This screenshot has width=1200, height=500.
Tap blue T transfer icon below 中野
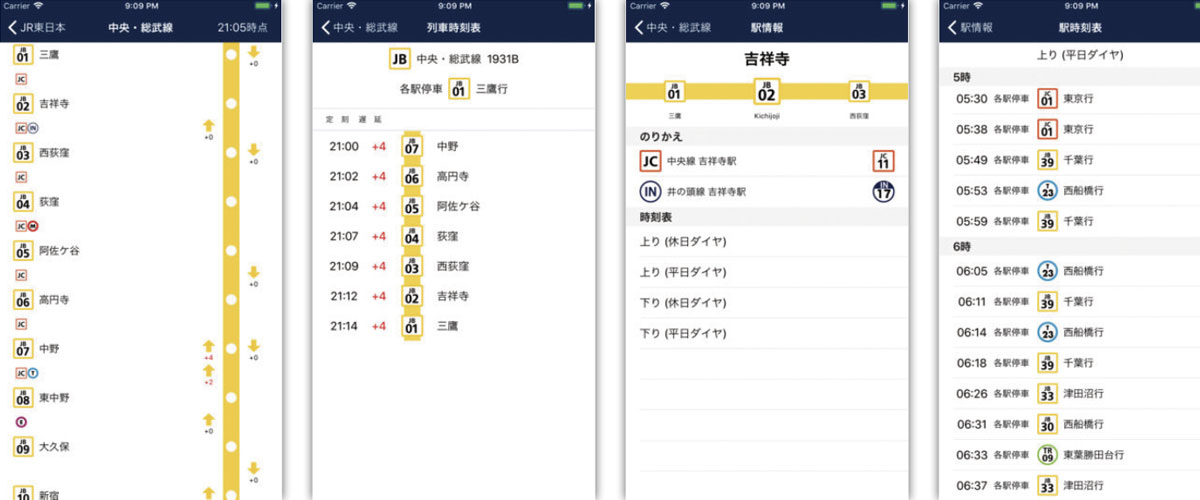tap(33, 373)
